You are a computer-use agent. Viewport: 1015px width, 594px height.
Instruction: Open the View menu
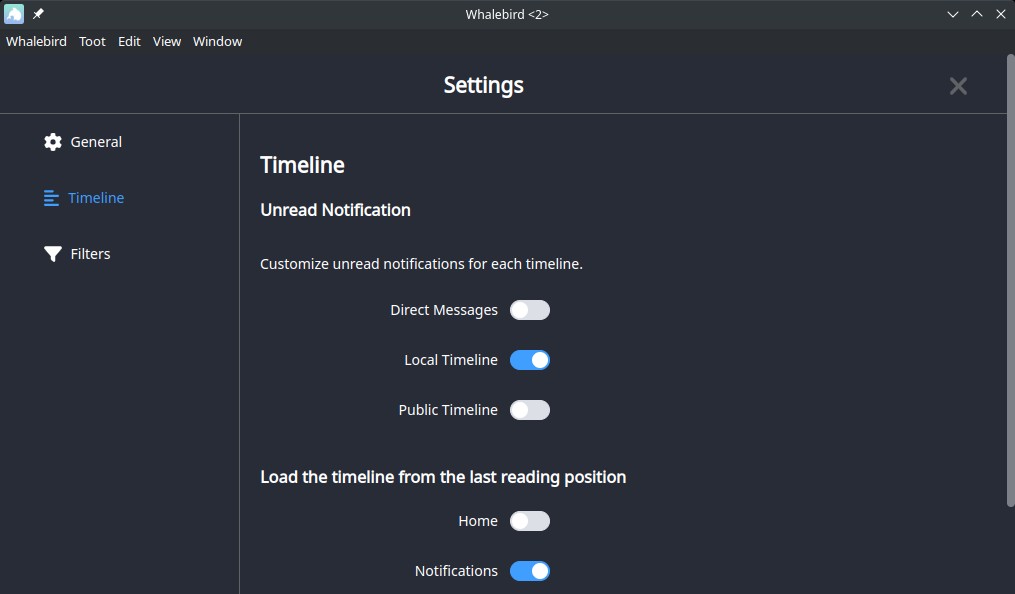[x=166, y=41]
